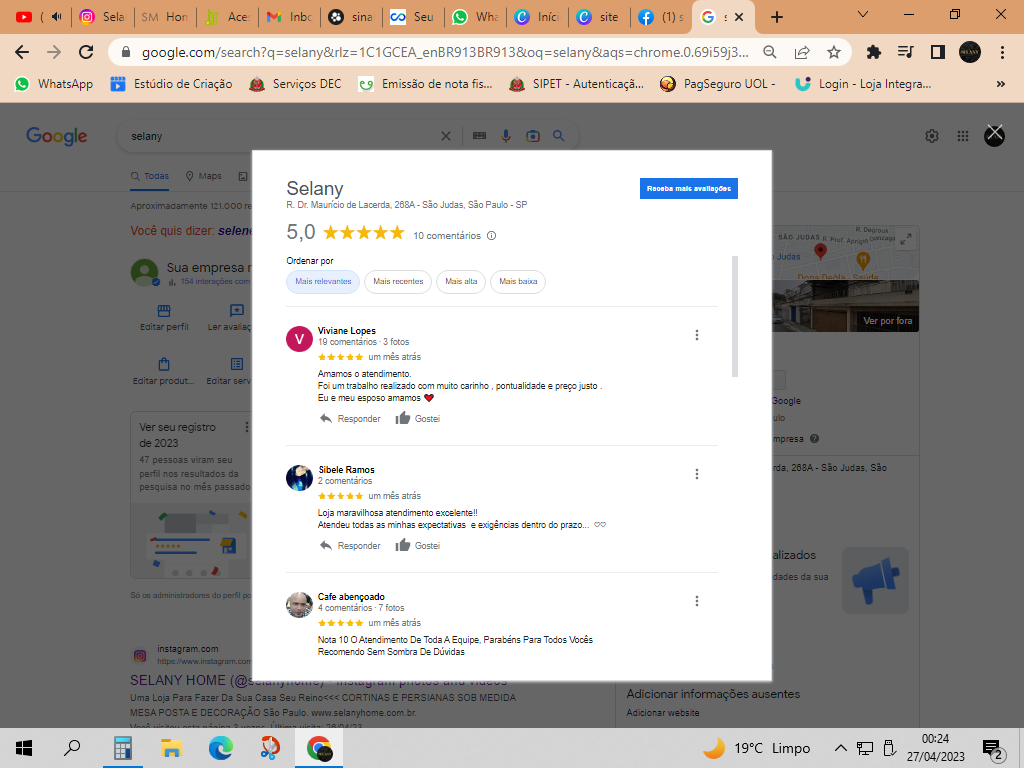Open the Google apps grid
Screen dimensions: 1024x768
963,136
